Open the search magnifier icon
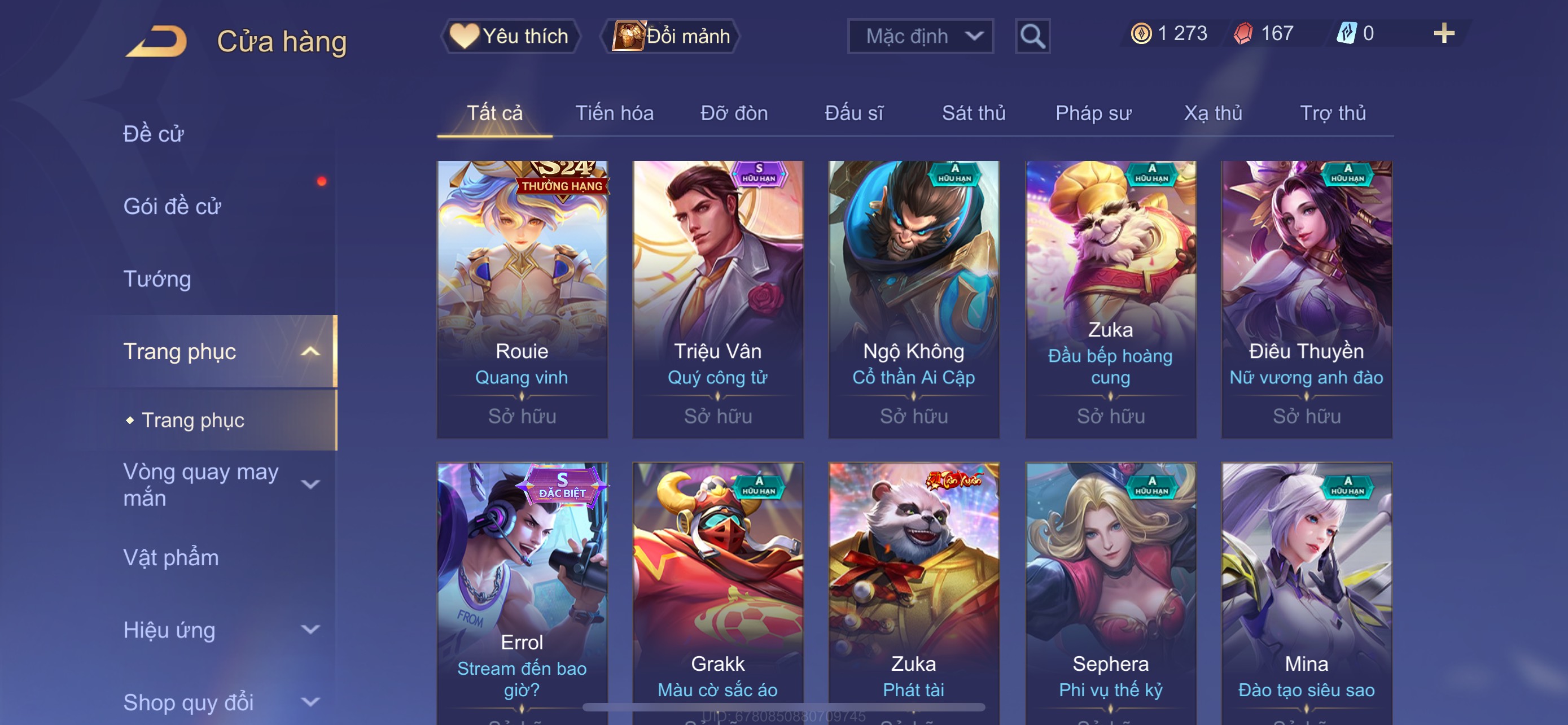The width and height of the screenshot is (1568, 725). pyautogui.click(x=1032, y=37)
